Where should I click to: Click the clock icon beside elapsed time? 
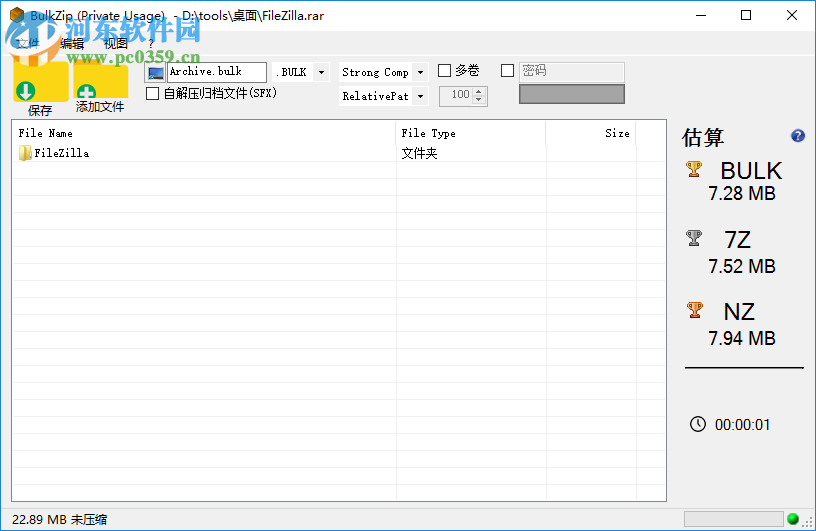coord(697,424)
